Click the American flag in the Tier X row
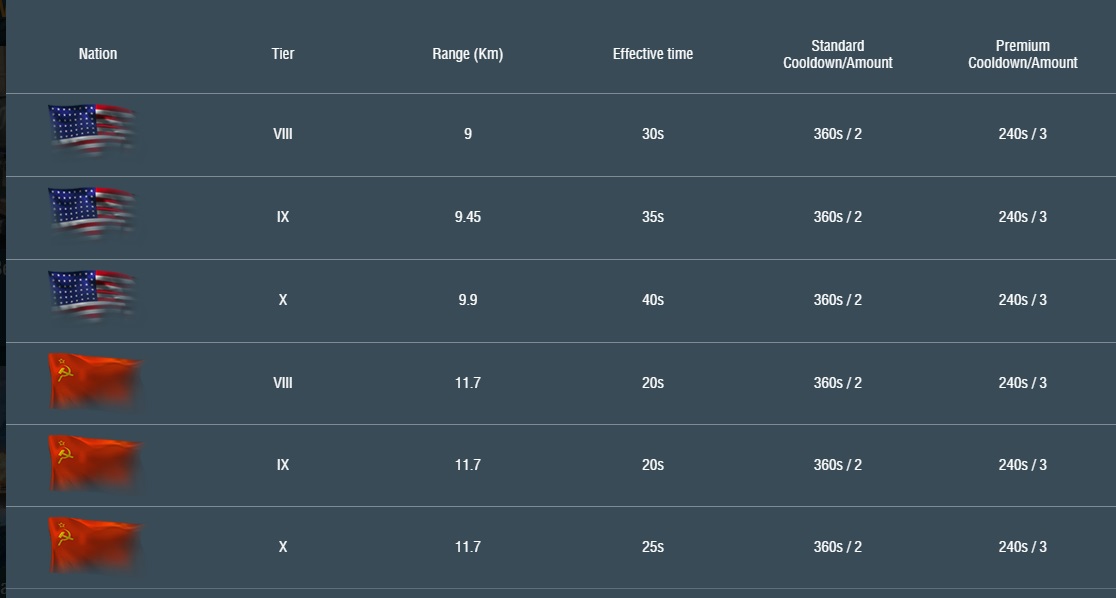The image size is (1116, 598). [x=91, y=296]
